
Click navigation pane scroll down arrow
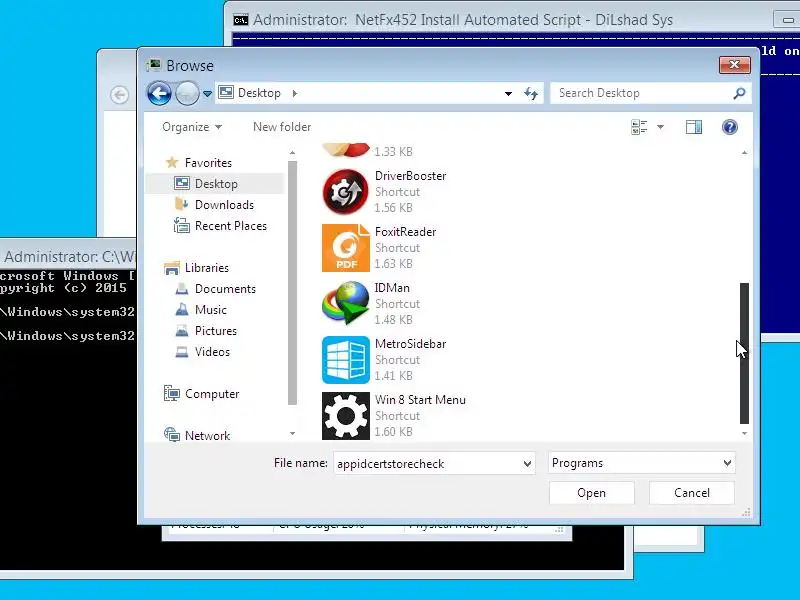tap(292, 433)
